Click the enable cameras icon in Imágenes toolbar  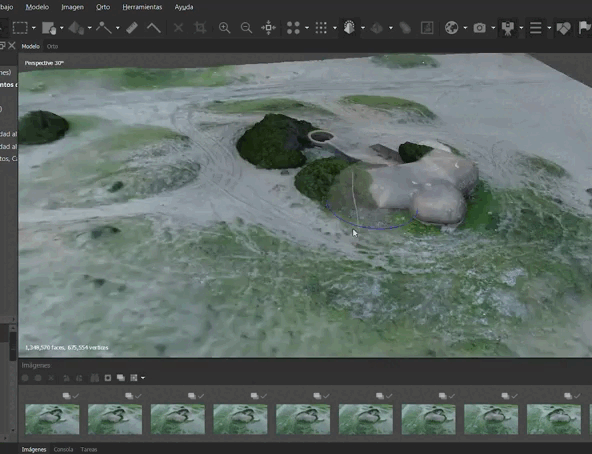(x=25, y=378)
